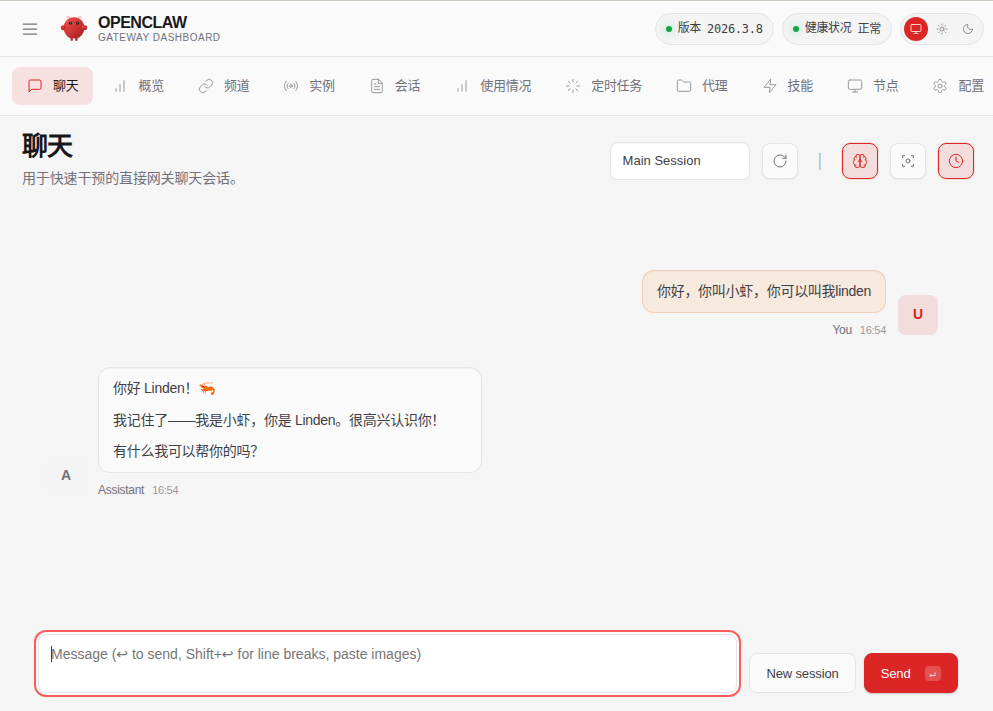Click the 版本 2026.3.8 pill

(x=713, y=29)
